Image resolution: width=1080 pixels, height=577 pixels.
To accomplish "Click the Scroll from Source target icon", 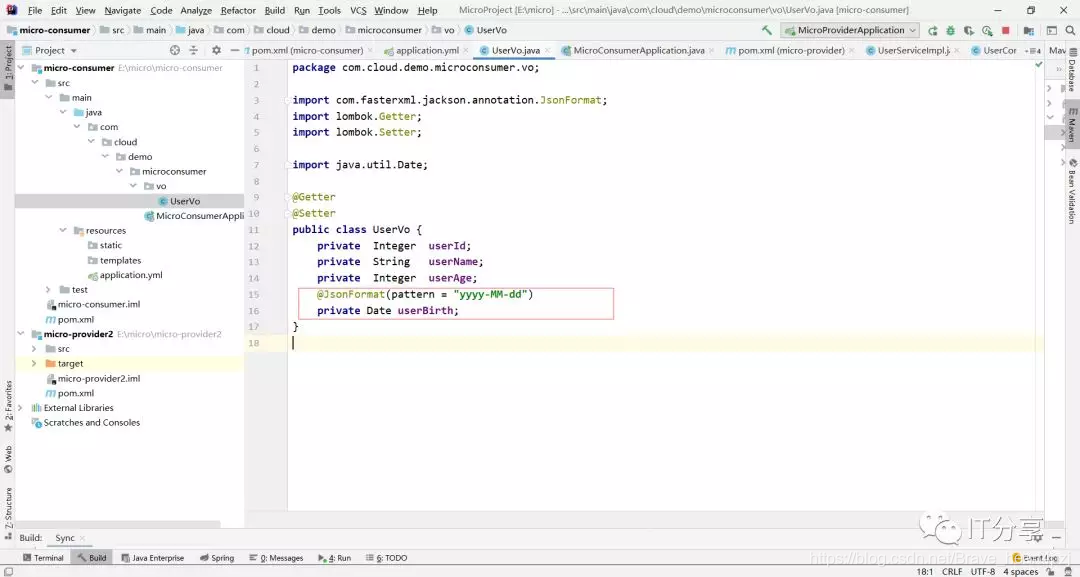I will click(175, 50).
